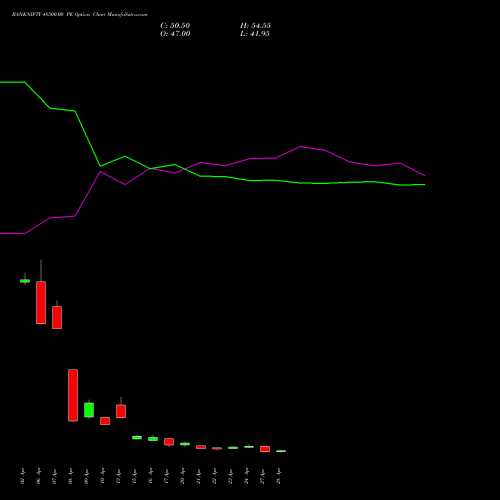The image size is (500, 500).
Task: Select the 02 Apr date label
Action: (x=23, y=476)
